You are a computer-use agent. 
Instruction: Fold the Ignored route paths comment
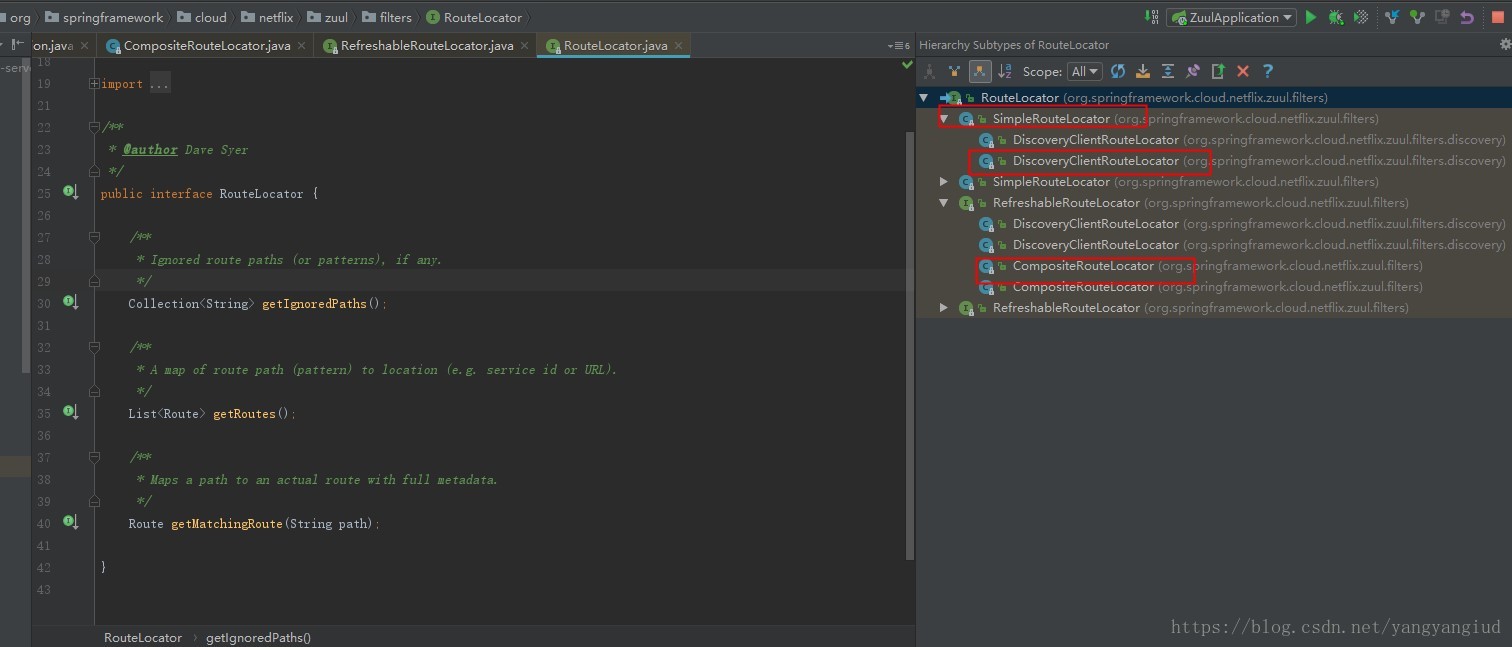(x=94, y=237)
